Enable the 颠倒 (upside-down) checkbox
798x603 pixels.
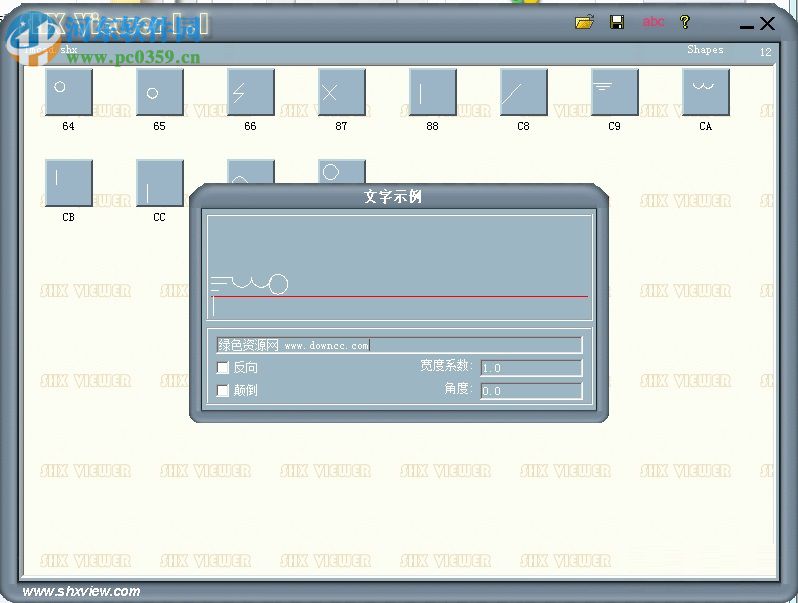pos(222,390)
